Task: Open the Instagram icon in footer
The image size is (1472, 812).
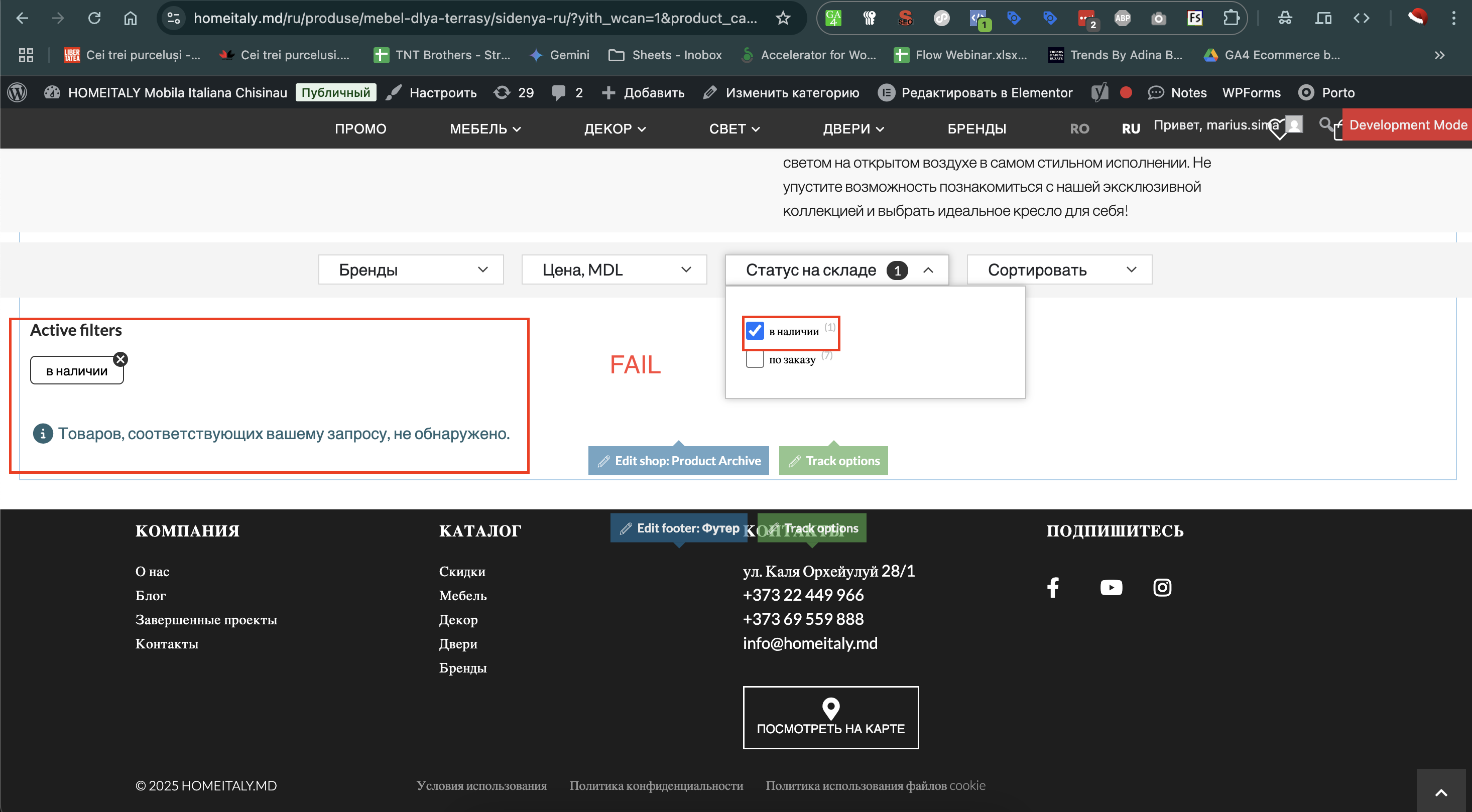Action: [x=1162, y=588]
